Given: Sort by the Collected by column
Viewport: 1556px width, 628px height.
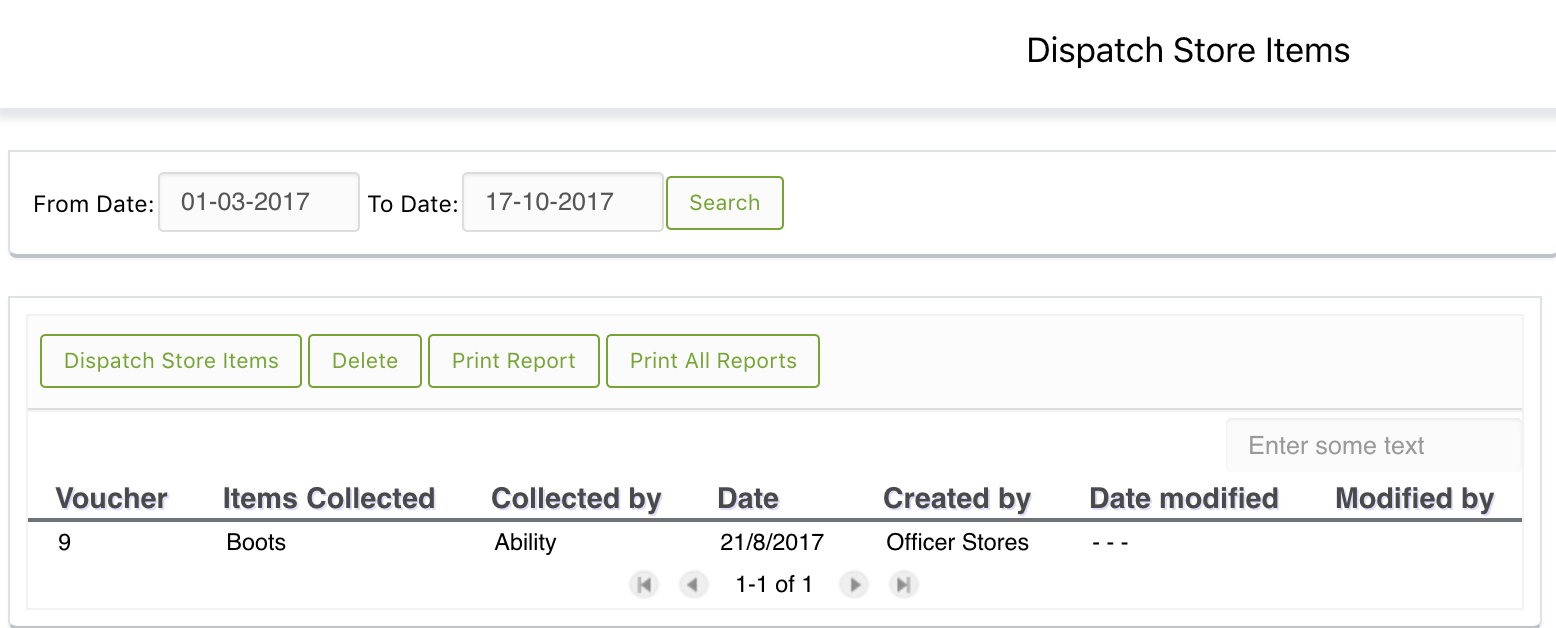Looking at the screenshot, I should click(x=577, y=498).
